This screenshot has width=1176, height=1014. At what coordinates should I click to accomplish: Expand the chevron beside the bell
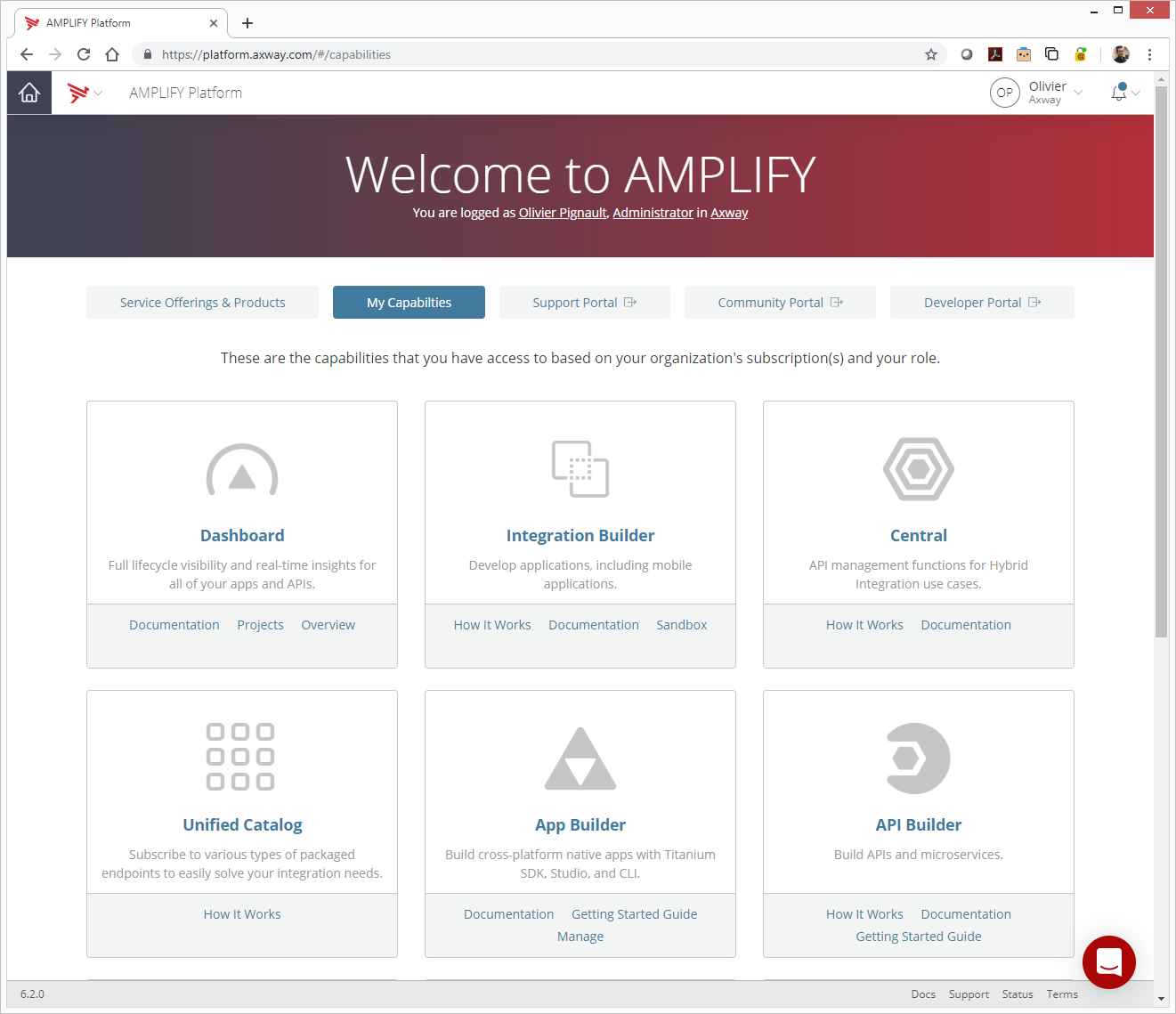click(x=1136, y=93)
